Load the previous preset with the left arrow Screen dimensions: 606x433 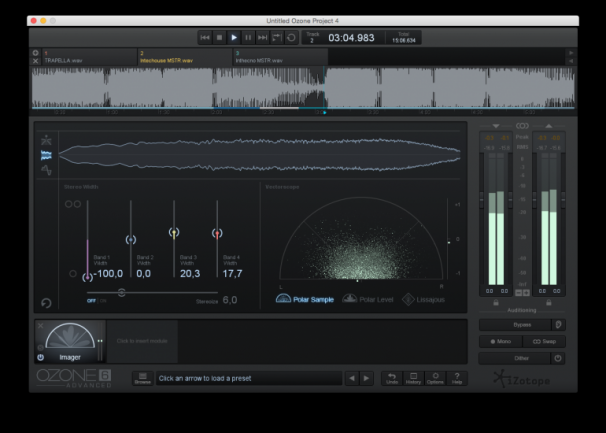pyautogui.click(x=351, y=378)
